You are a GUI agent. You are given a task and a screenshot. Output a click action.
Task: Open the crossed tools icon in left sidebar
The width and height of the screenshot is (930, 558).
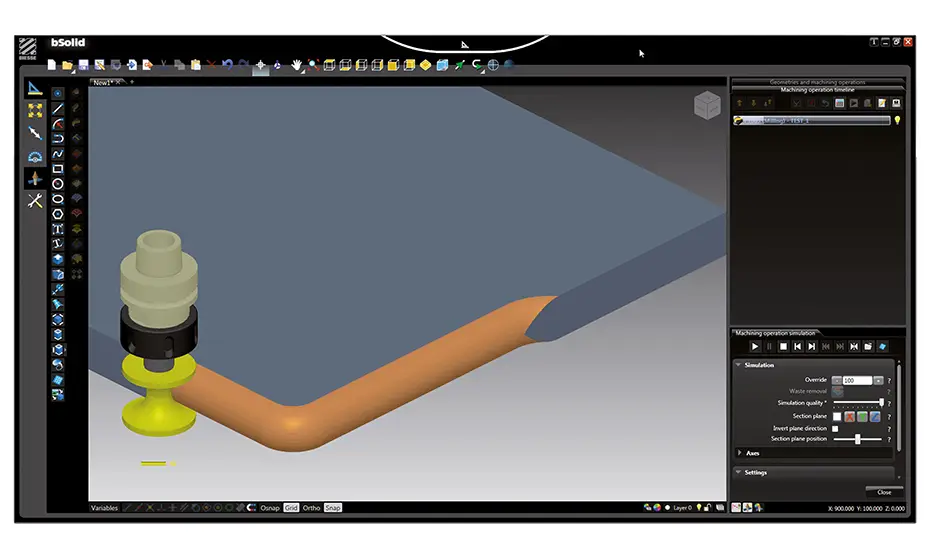click(35, 201)
